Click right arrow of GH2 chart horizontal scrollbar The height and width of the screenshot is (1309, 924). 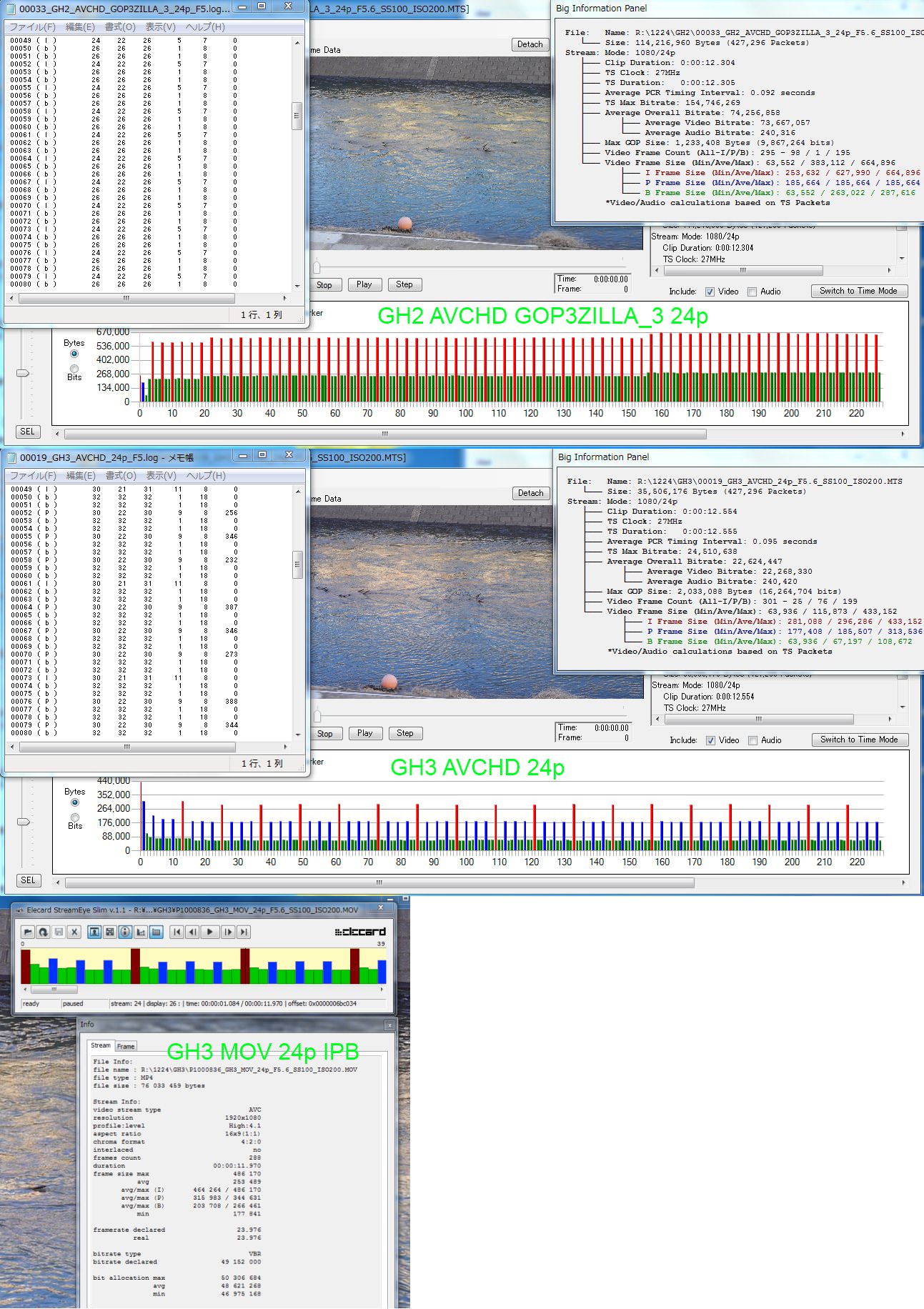[902, 434]
